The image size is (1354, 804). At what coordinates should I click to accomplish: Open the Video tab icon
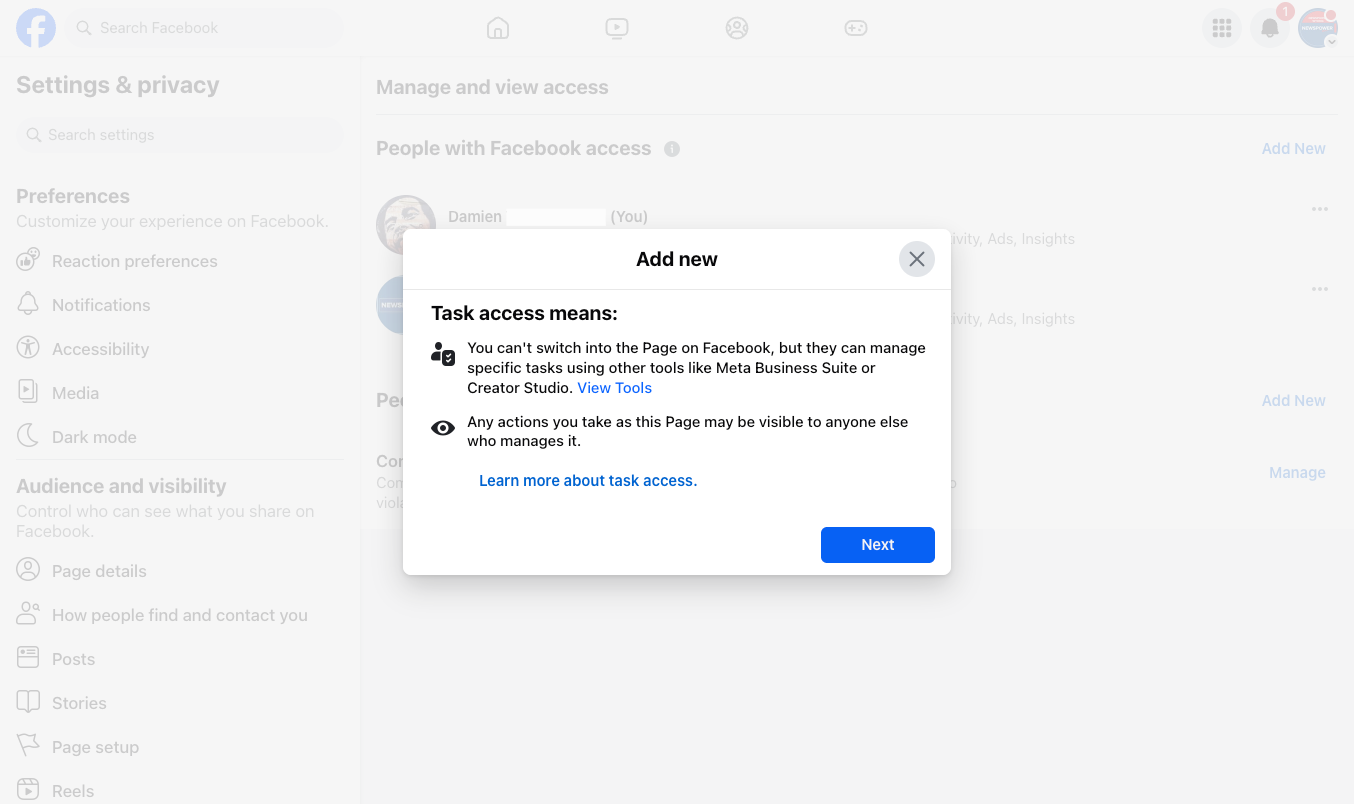point(617,28)
